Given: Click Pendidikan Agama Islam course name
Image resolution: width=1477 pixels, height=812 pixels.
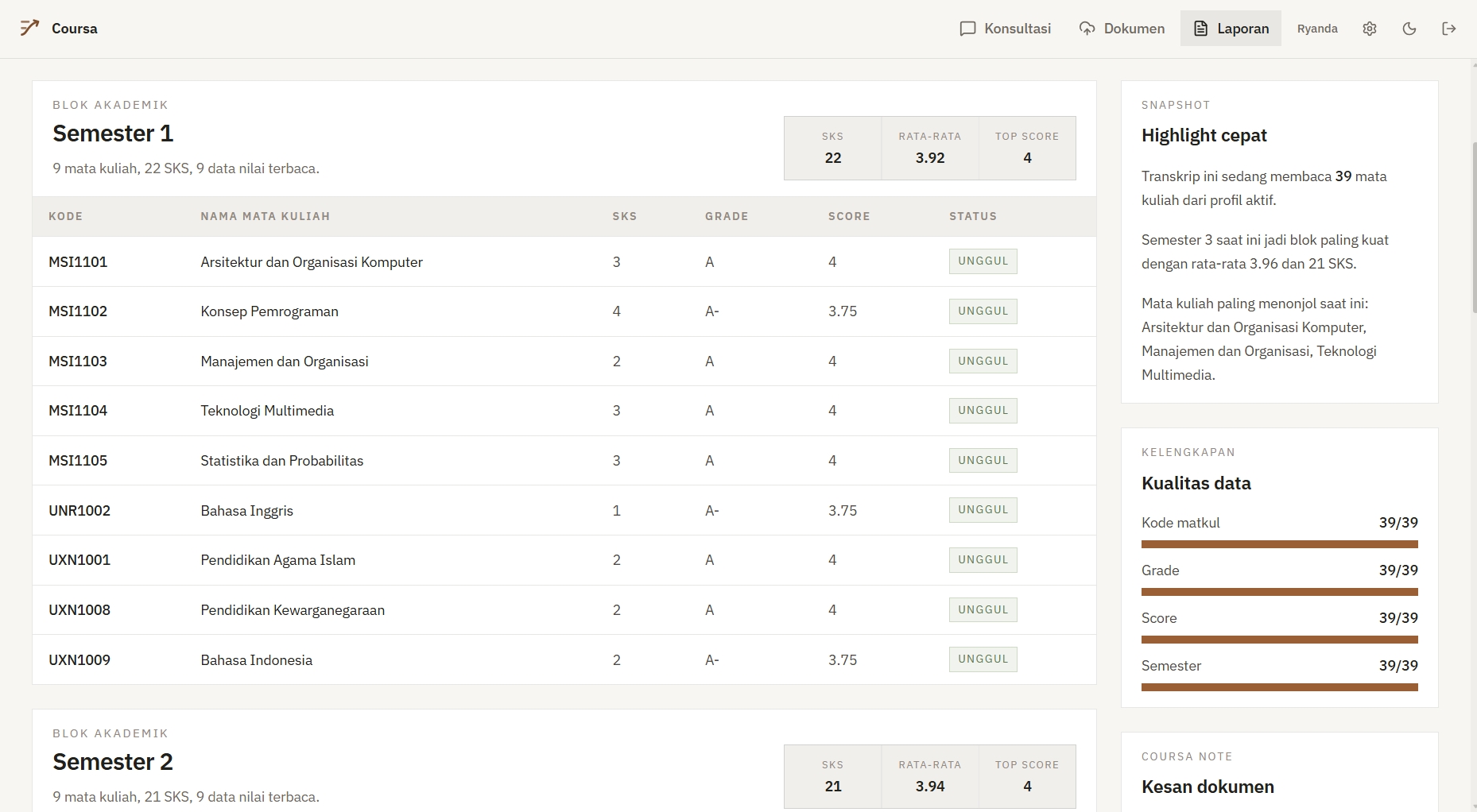Looking at the screenshot, I should pos(278,560).
